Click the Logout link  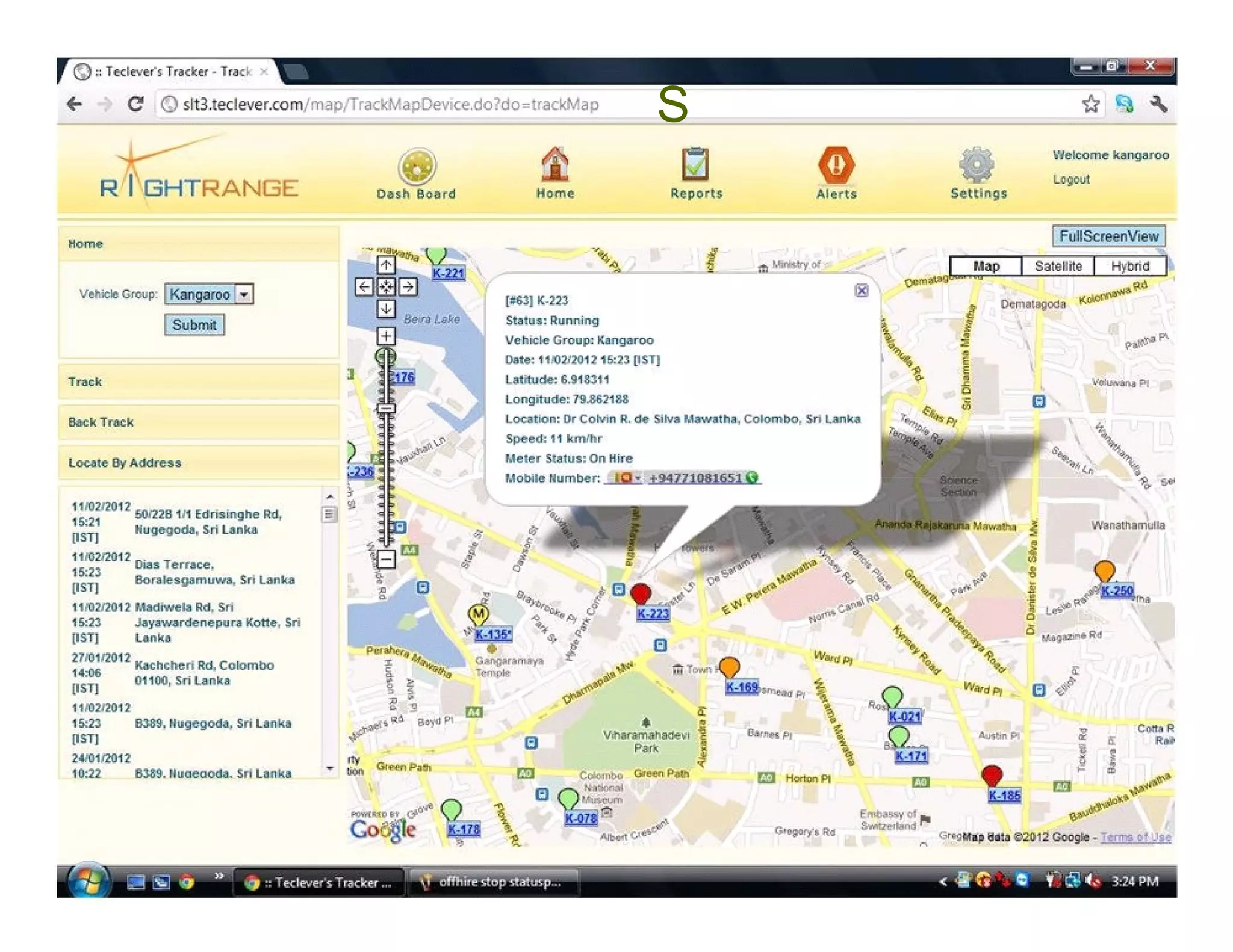(1071, 179)
